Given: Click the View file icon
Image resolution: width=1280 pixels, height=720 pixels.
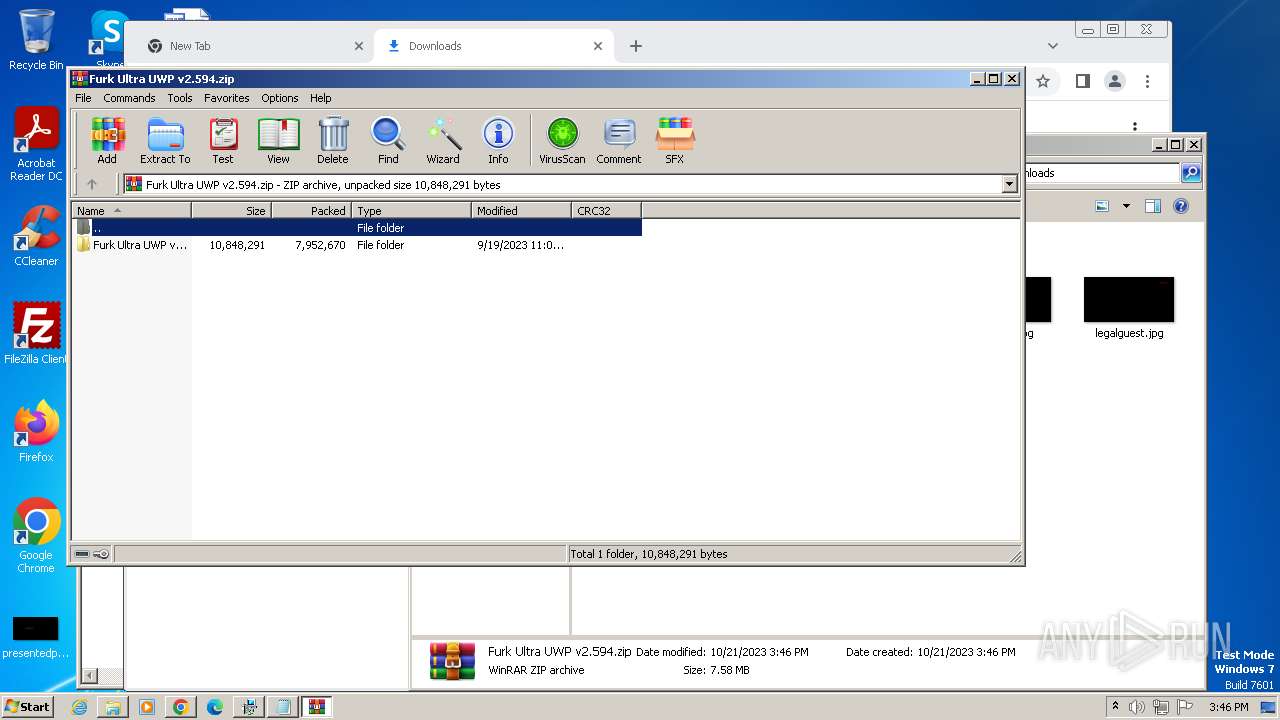Looking at the screenshot, I should coord(278,140).
